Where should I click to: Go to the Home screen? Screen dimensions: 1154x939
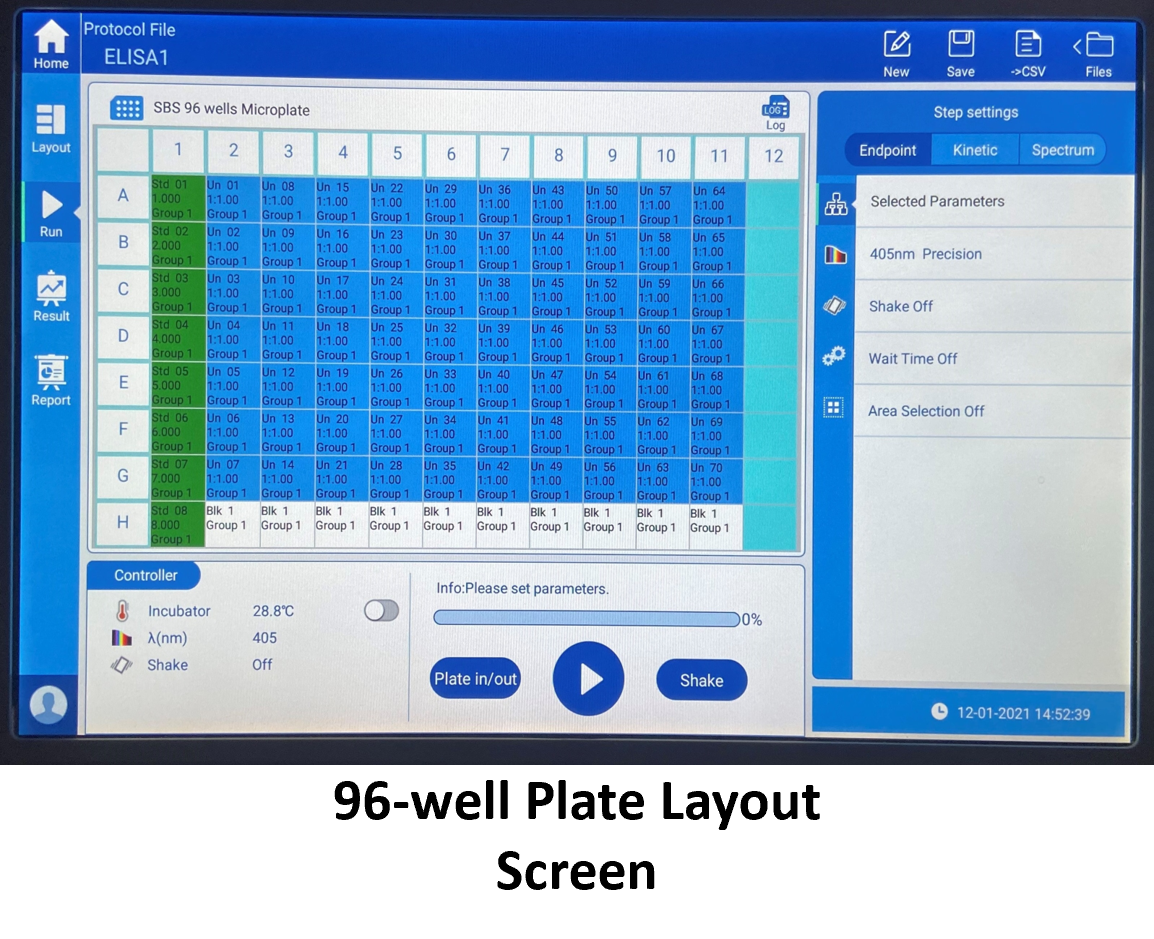51,45
